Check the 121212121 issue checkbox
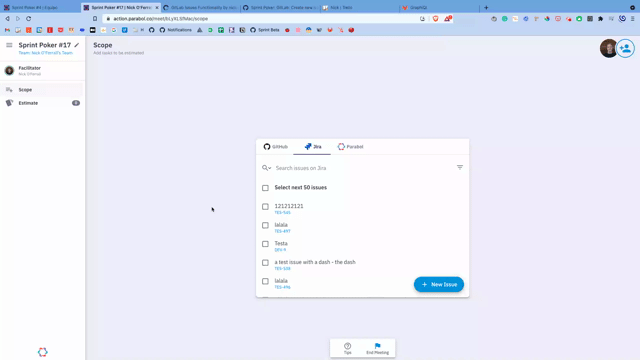 click(265, 207)
